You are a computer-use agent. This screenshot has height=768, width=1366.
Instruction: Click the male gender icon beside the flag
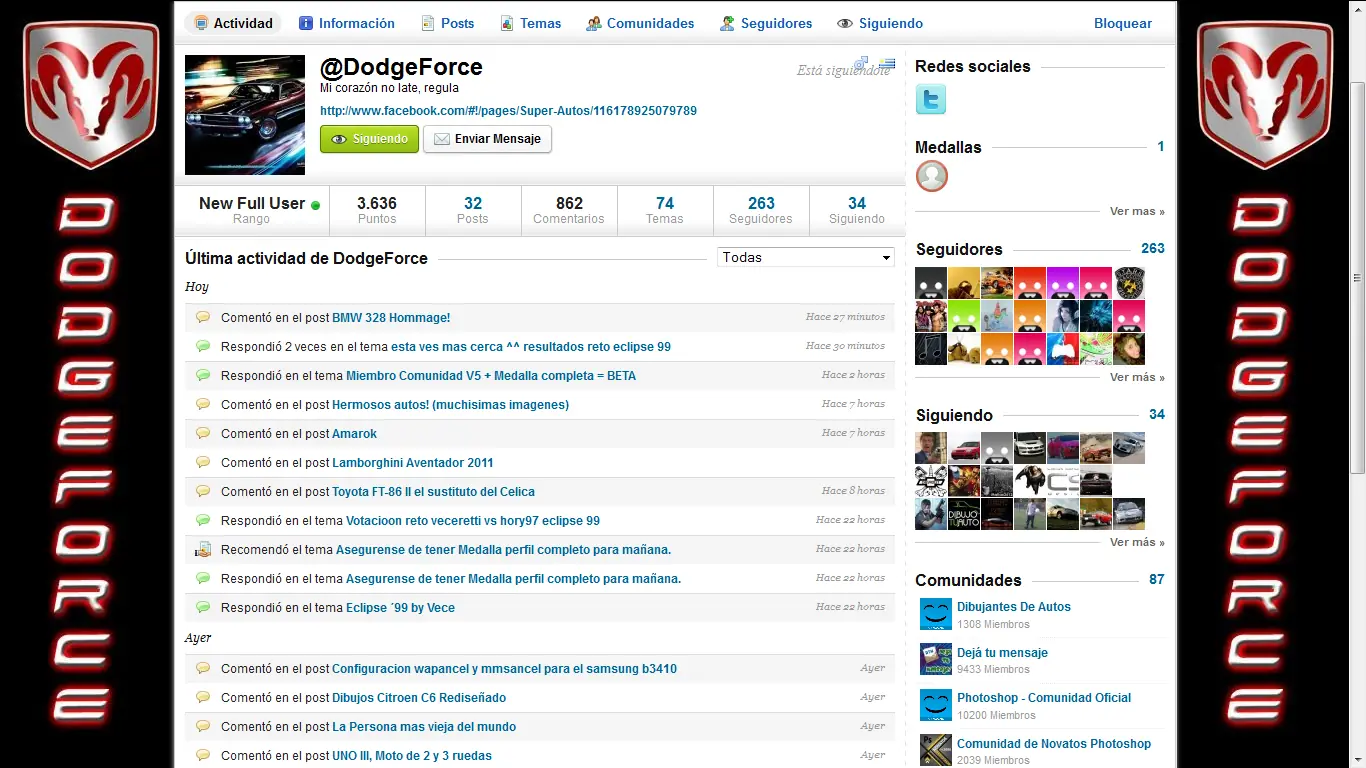(x=860, y=63)
